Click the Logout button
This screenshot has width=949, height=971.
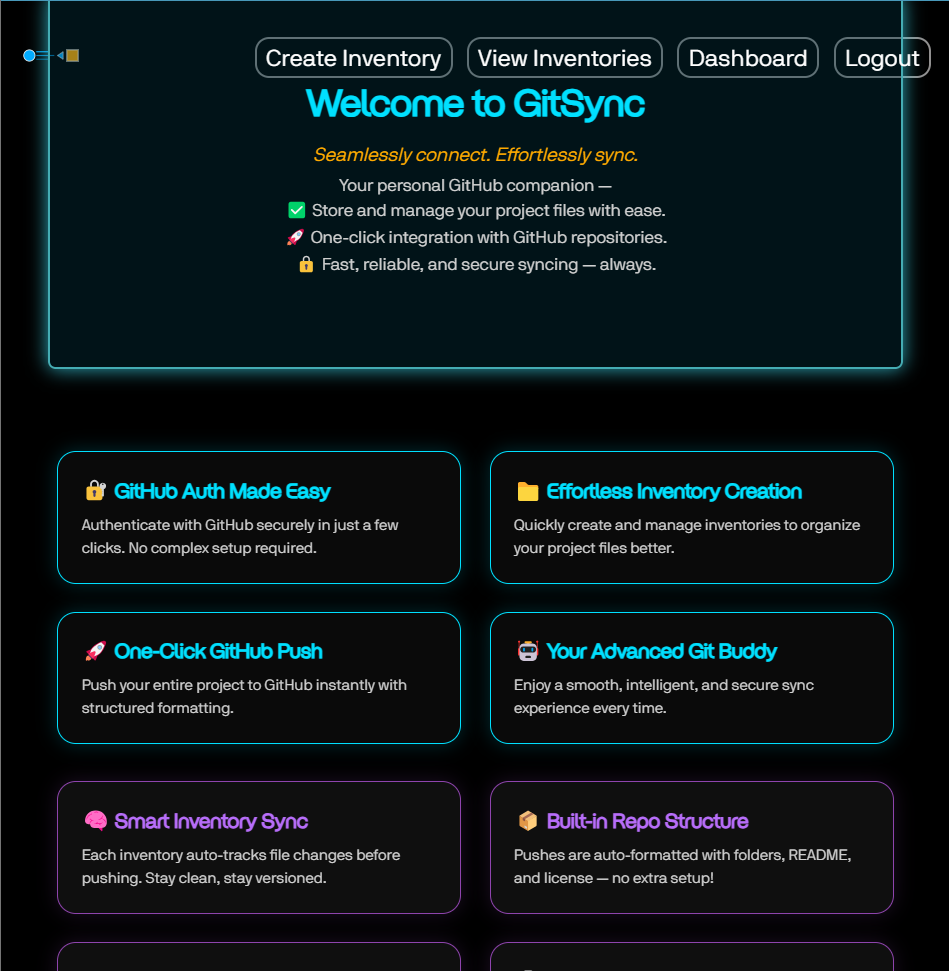click(882, 58)
